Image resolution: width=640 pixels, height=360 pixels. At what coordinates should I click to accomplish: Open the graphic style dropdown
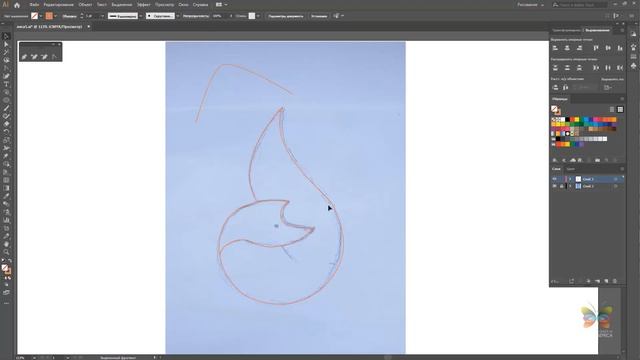coord(258,16)
